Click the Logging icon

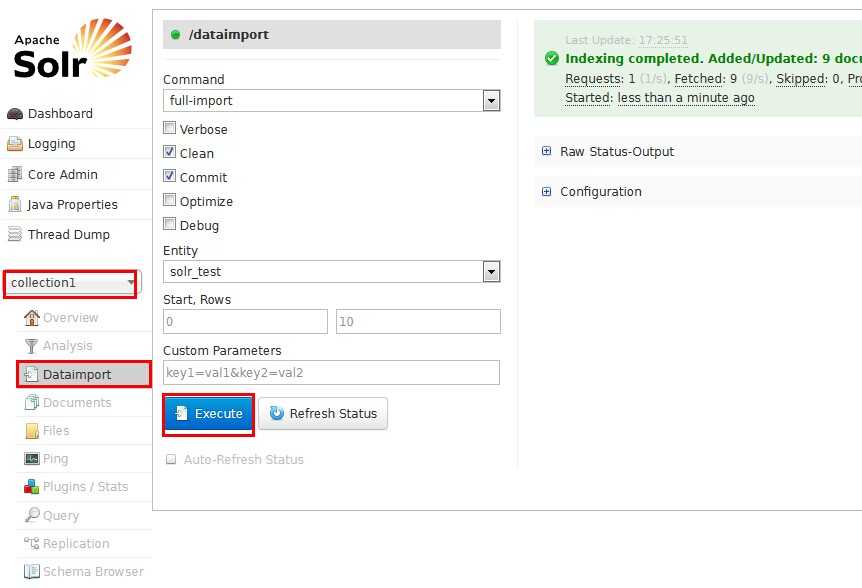[15, 144]
